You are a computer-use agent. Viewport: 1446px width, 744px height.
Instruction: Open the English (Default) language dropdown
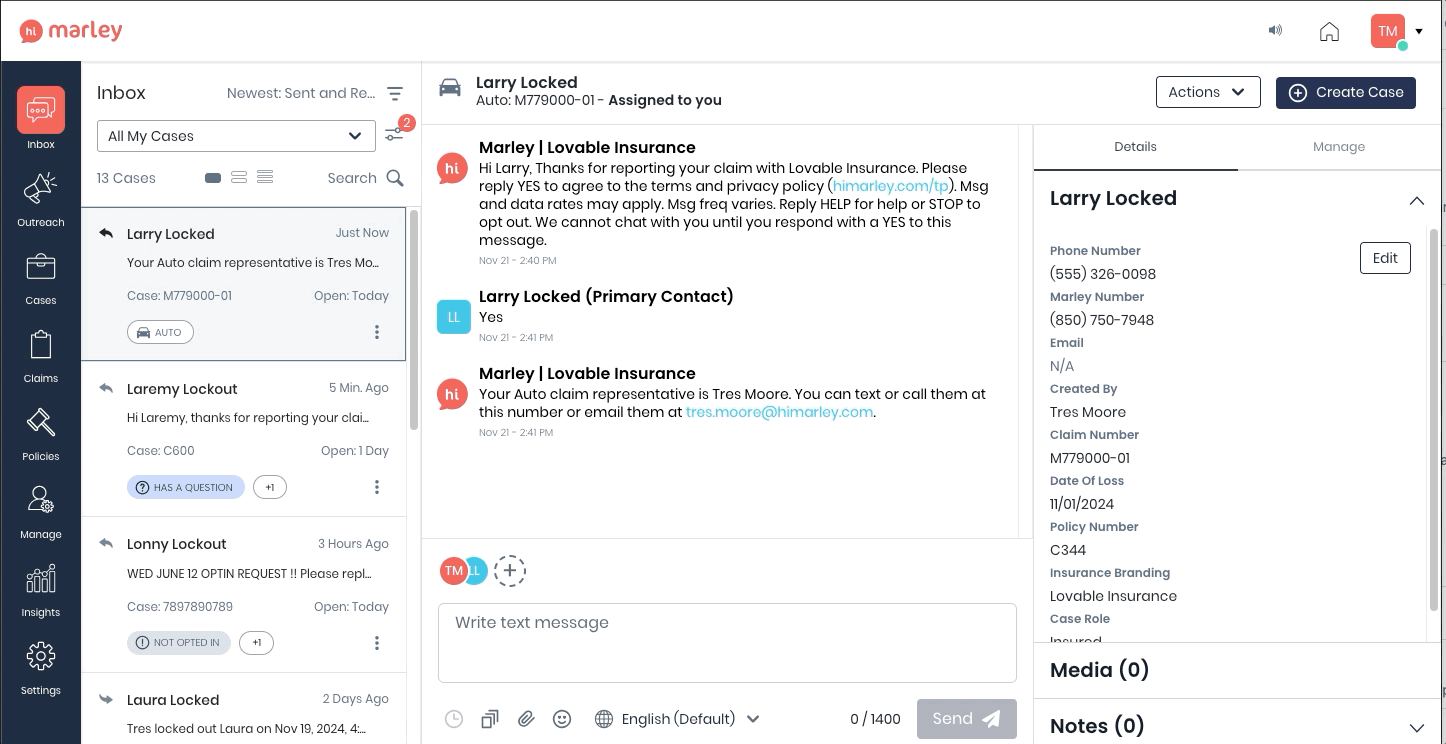(x=678, y=719)
